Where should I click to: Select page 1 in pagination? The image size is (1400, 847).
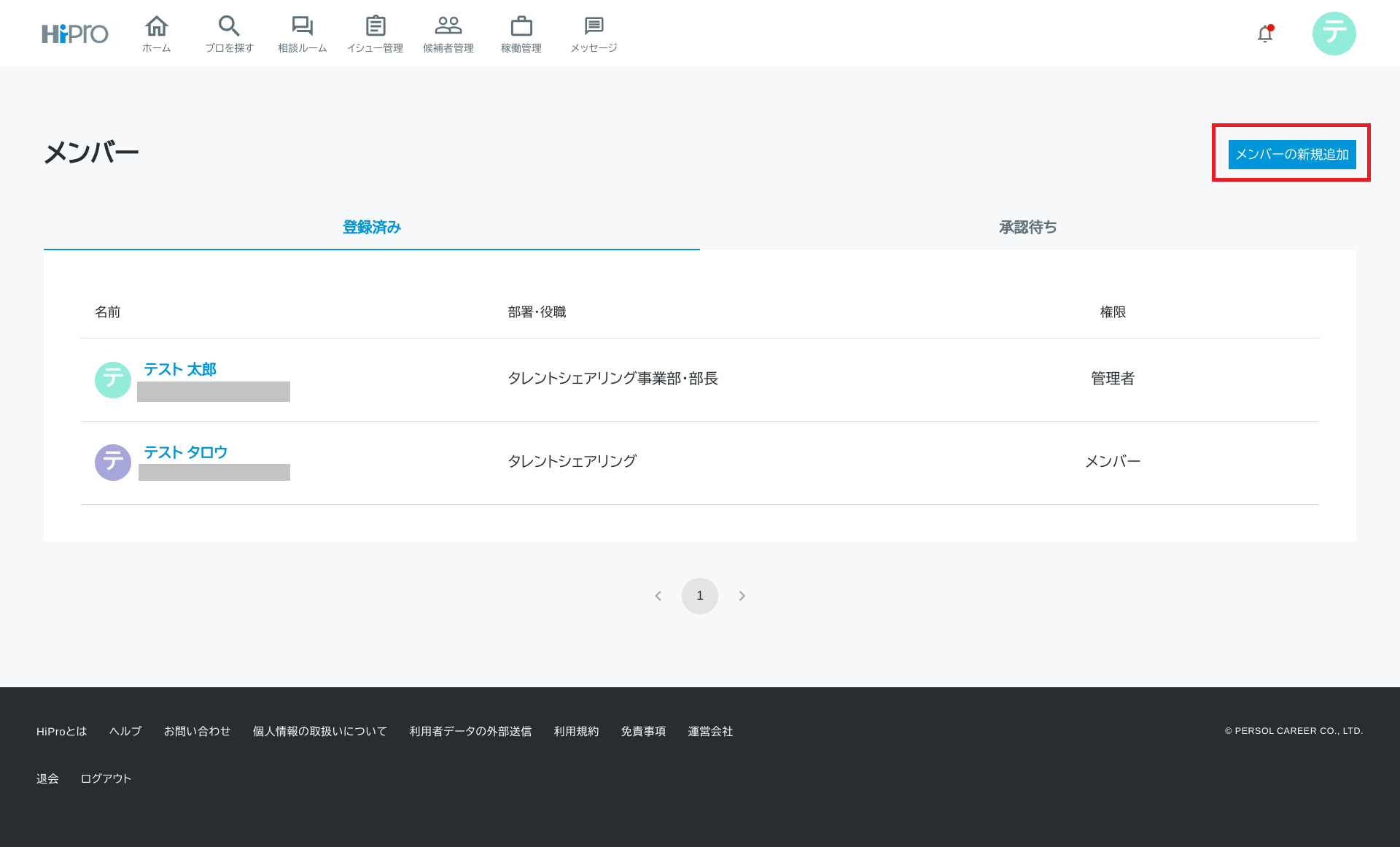[699, 596]
